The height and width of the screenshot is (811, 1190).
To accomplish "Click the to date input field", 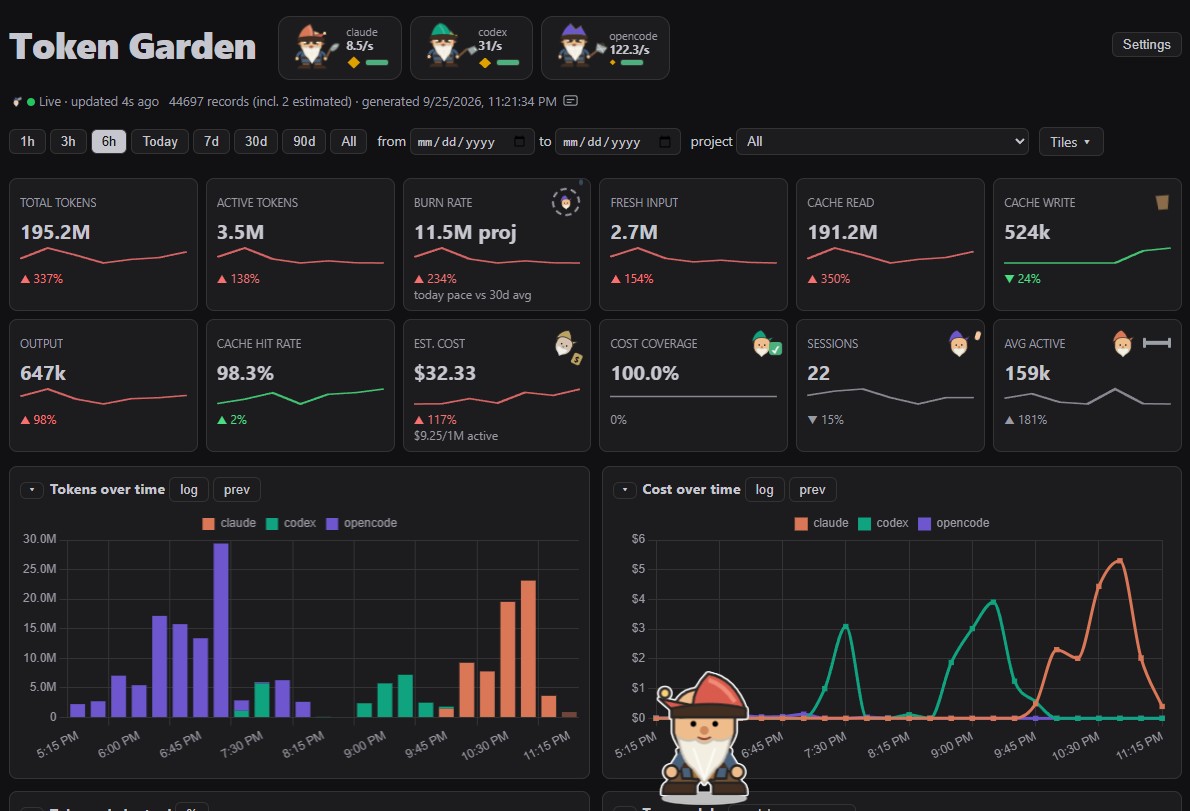I will (x=618, y=142).
